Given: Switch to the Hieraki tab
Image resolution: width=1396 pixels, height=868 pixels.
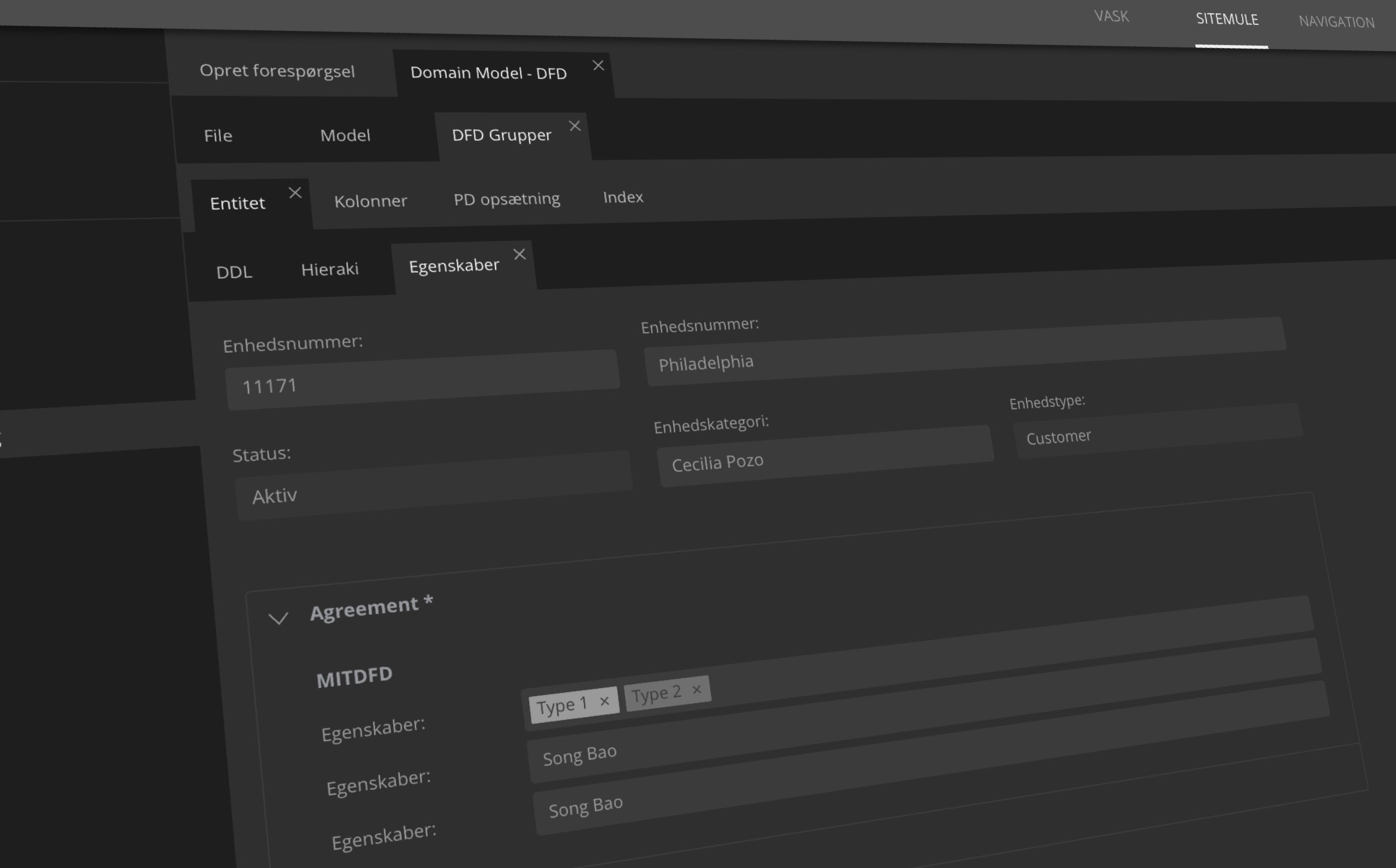Looking at the screenshot, I should point(330,269).
